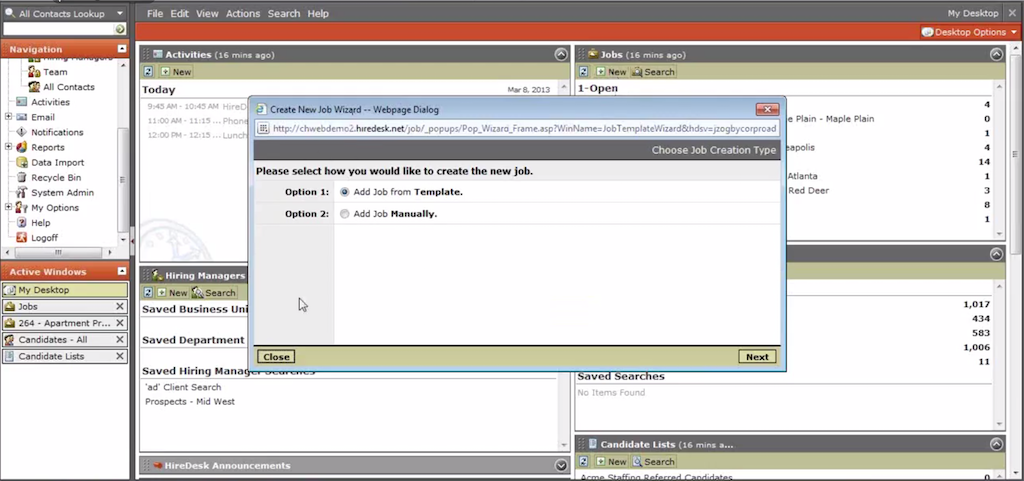The image size is (1024, 481).
Task: Click My Desktop tab label top right
Action: (973, 13)
